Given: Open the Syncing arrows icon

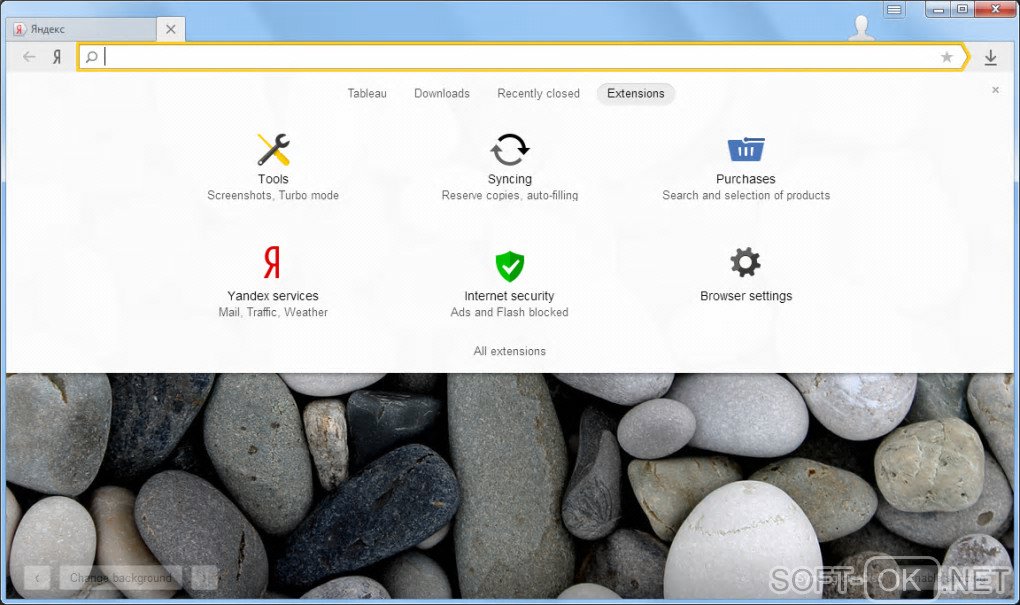Looking at the screenshot, I should 509,150.
